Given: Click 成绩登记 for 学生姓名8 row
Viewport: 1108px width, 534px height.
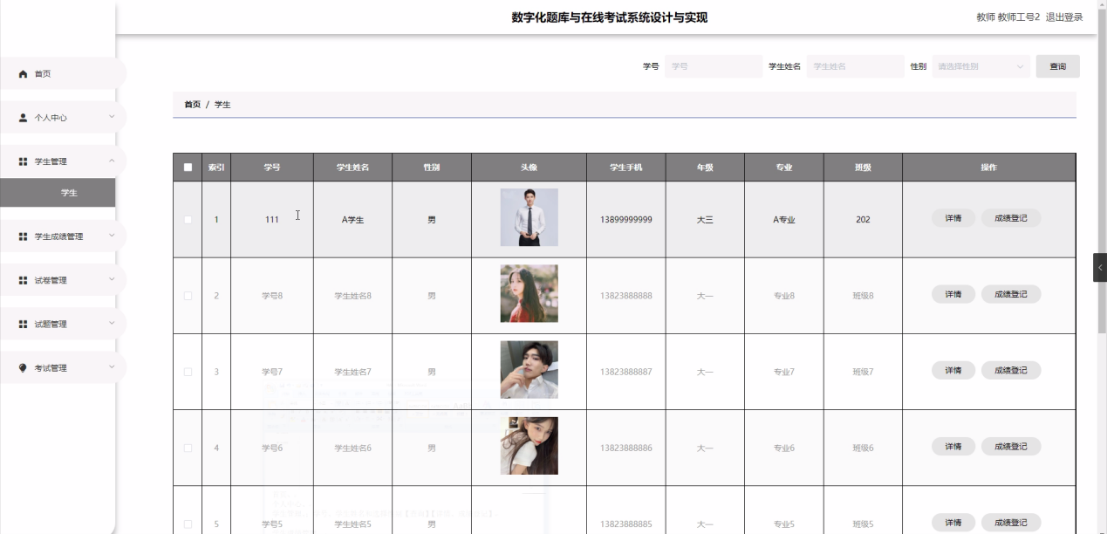Looking at the screenshot, I should click(x=1010, y=294).
